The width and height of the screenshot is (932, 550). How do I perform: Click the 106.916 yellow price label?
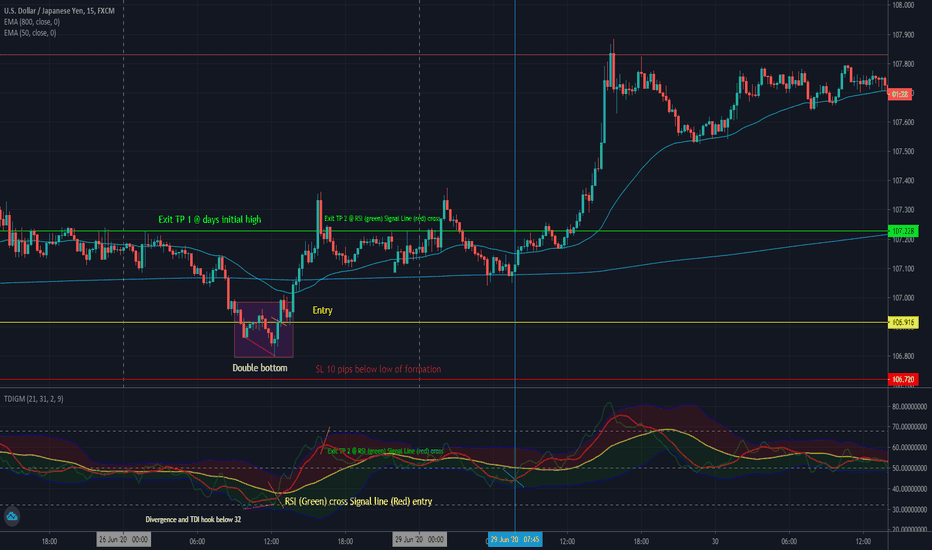(903, 322)
